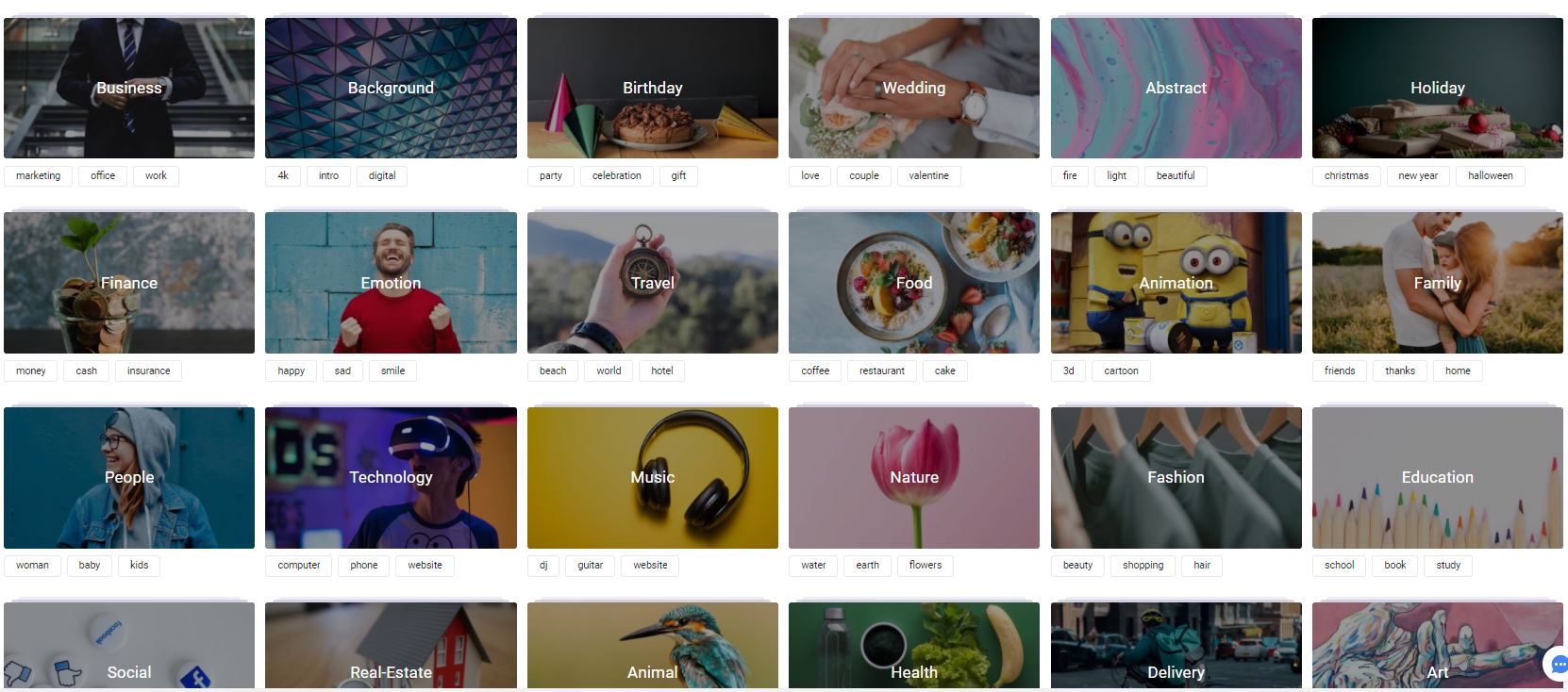Open the Business category thumbnail
The width and height of the screenshot is (1568, 692).
129,88
